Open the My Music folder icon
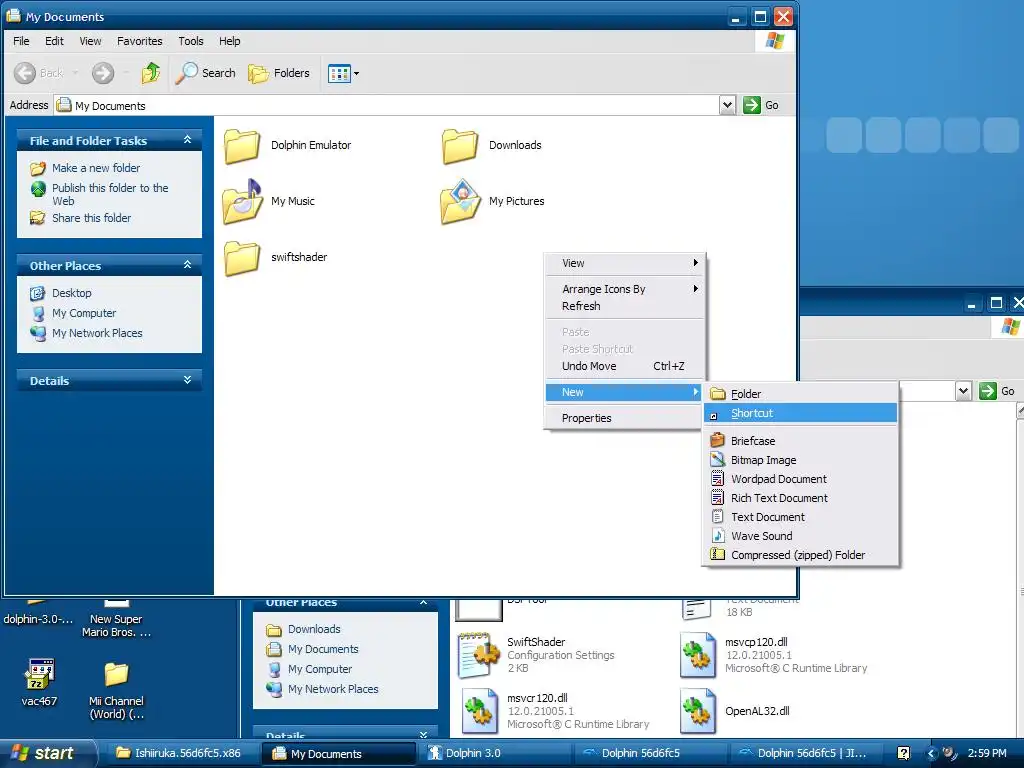 [242, 201]
